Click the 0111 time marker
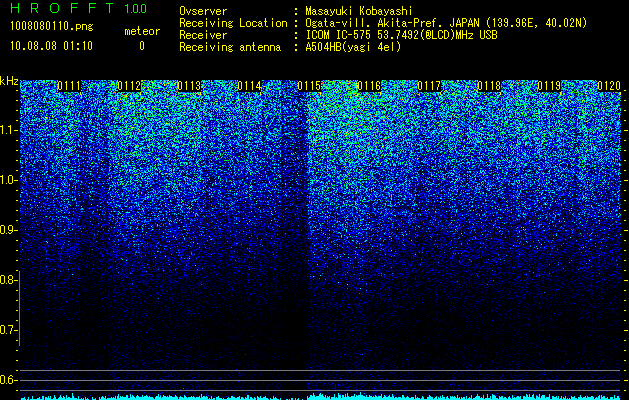The image size is (629, 400). [69, 86]
